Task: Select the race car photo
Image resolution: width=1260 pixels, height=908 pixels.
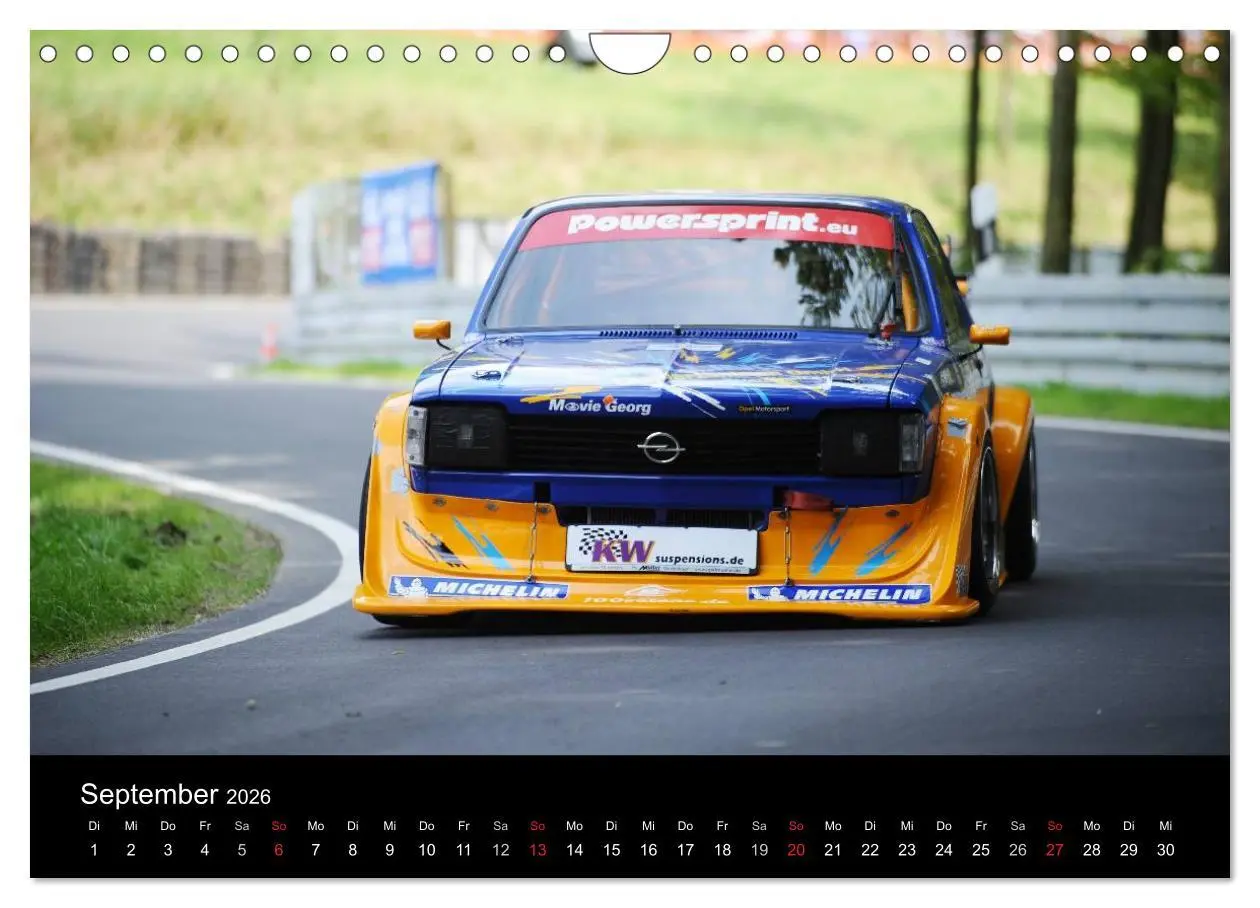Action: tap(630, 393)
